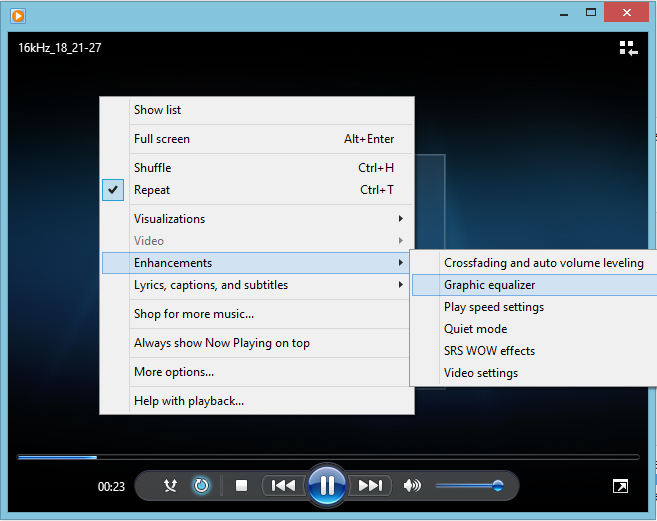Mute the sound using the speaker icon

tap(412, 486)
